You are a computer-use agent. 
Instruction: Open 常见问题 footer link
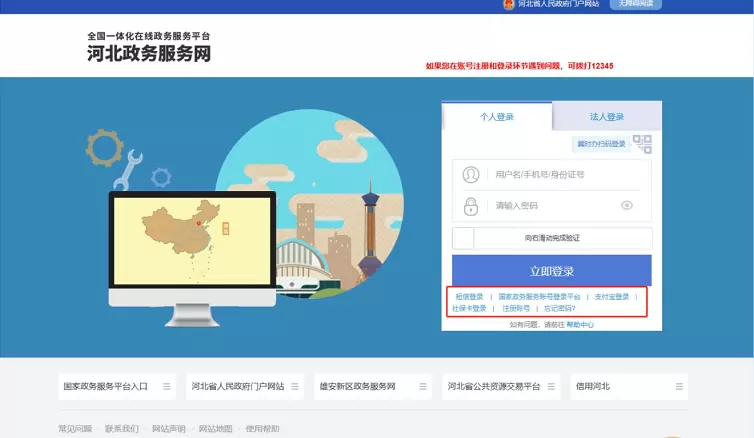coord(75,428)
